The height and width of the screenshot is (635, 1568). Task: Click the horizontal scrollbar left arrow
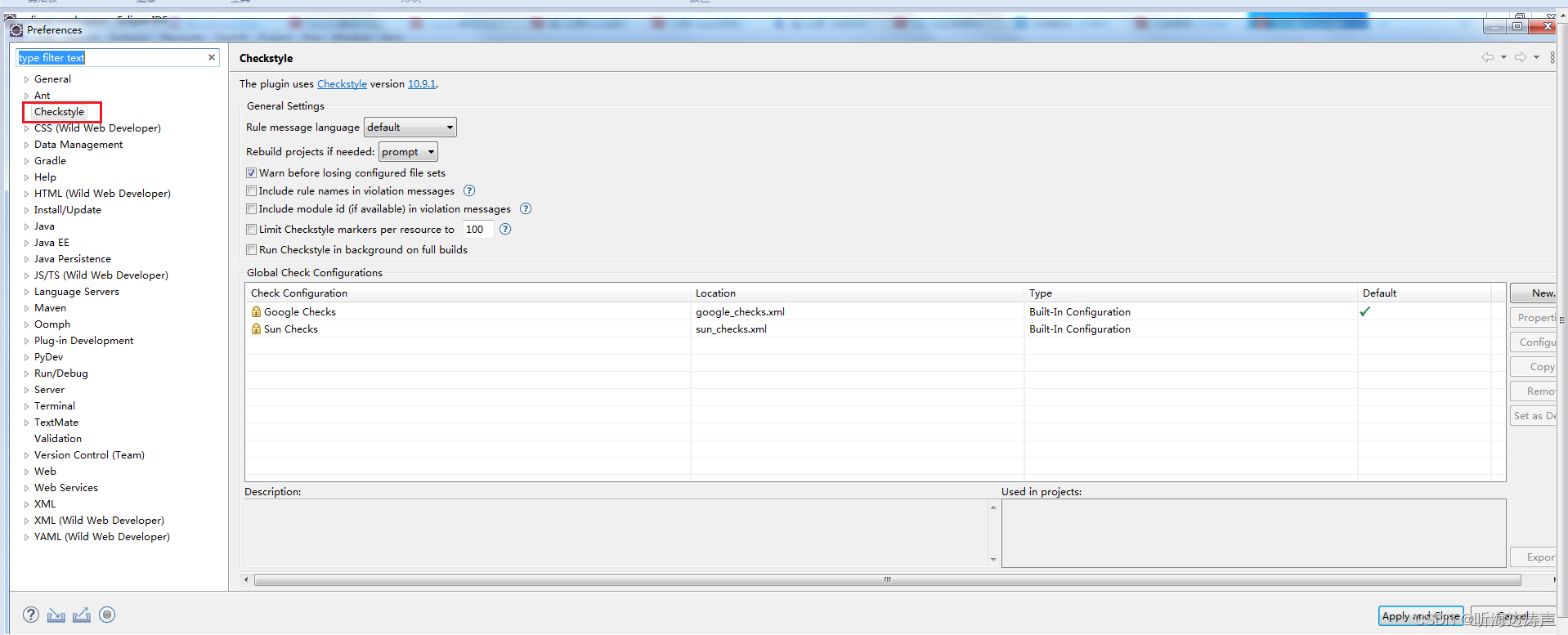(x=246, y=579)
